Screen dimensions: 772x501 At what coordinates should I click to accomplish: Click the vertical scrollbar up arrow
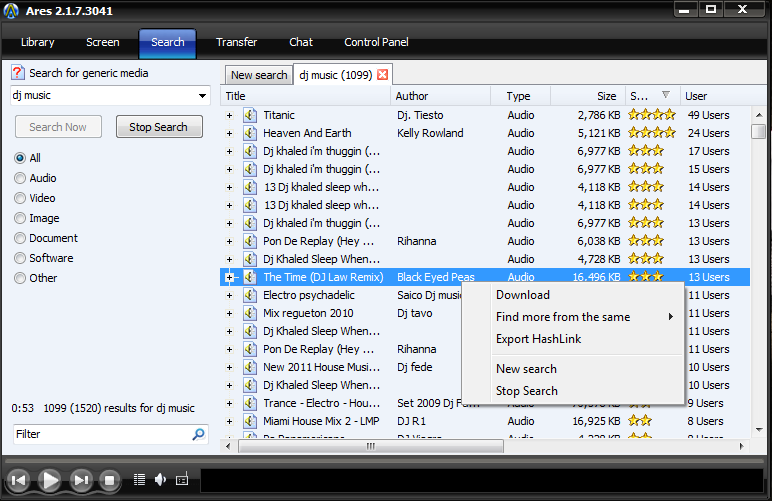click(759, 115)
